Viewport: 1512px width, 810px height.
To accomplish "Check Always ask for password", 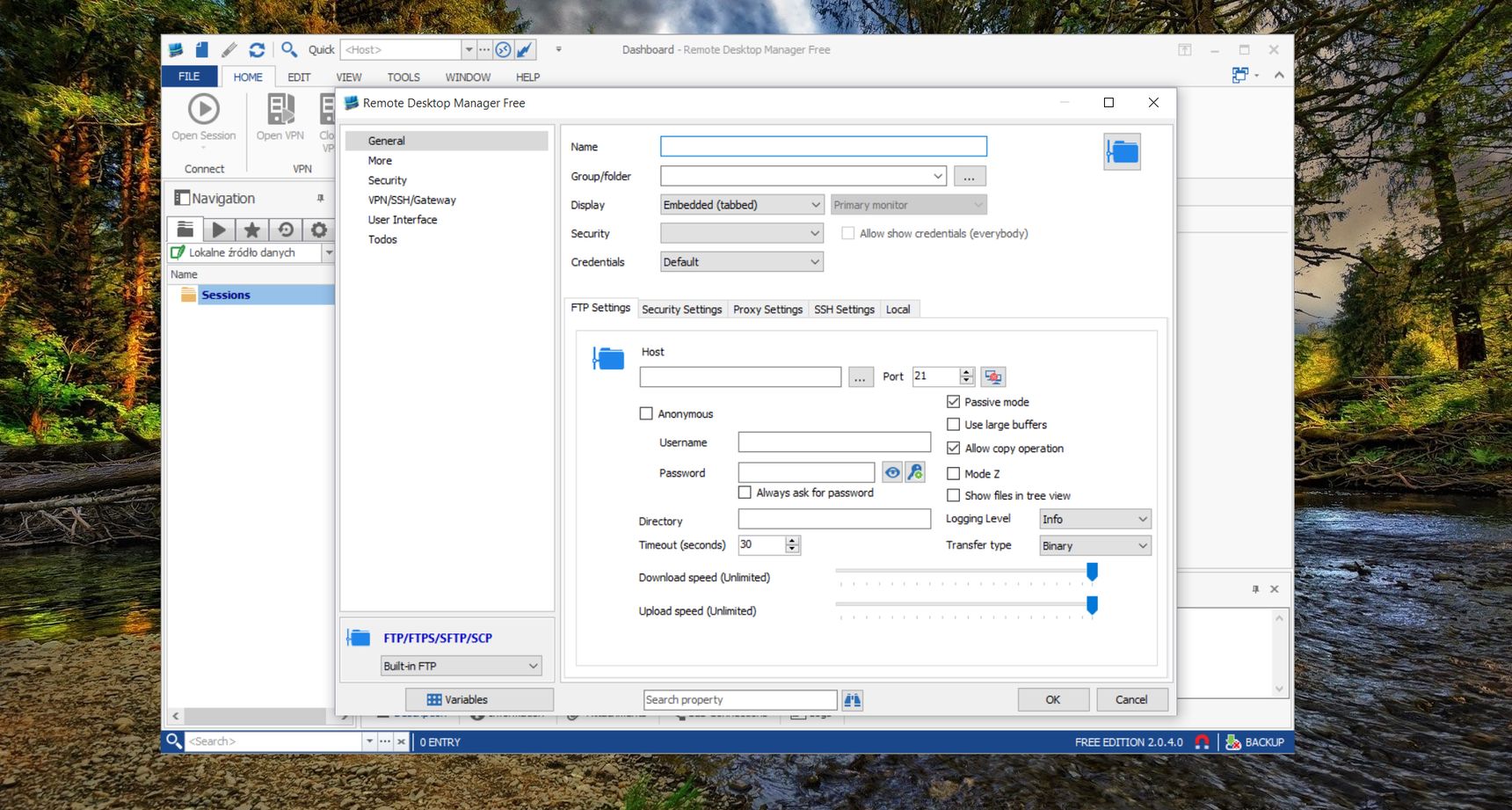I will tap(745, 493).
